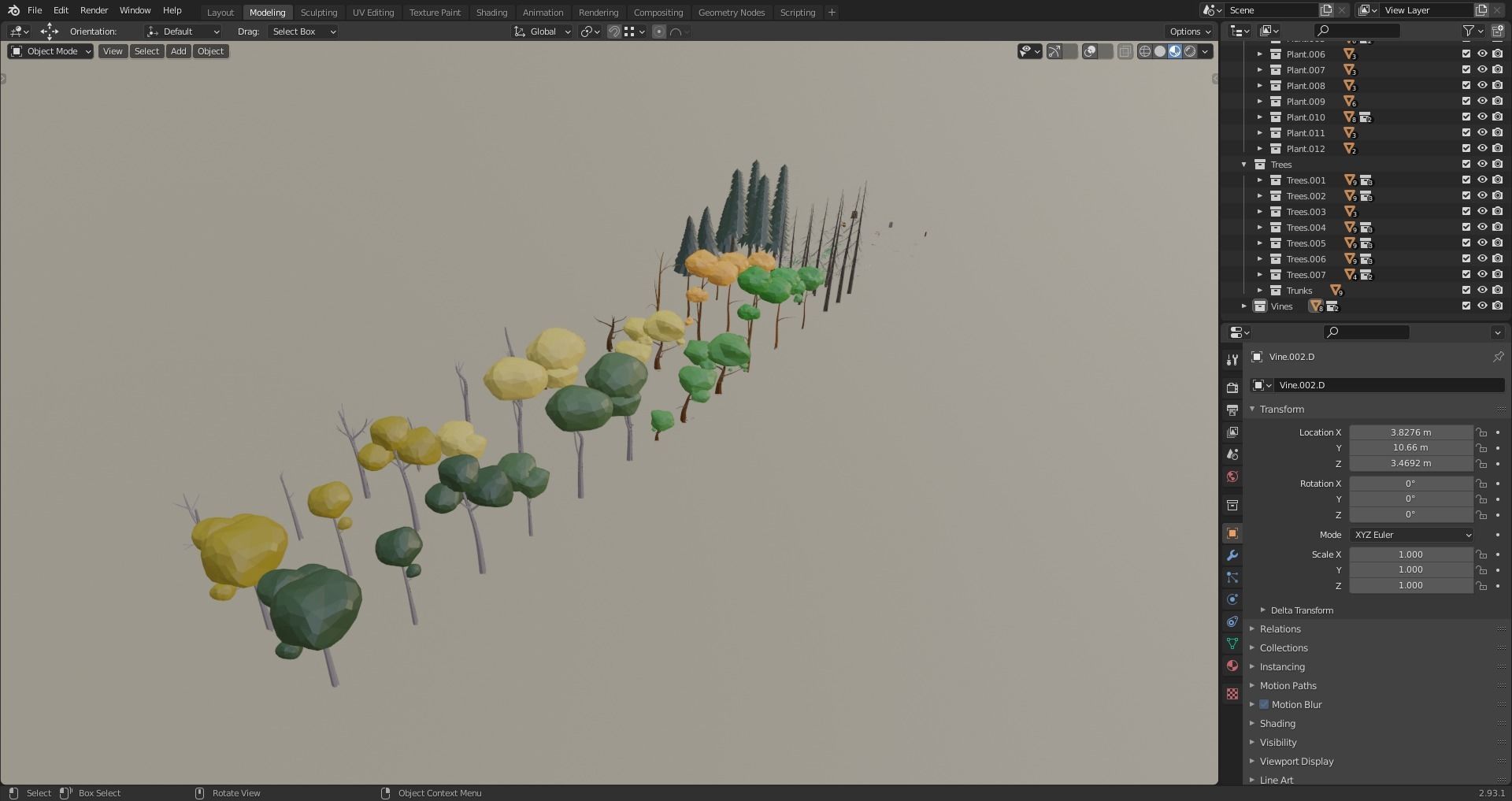
Task: Enable Proportional Editing icon in header
Action: [658, 32]
